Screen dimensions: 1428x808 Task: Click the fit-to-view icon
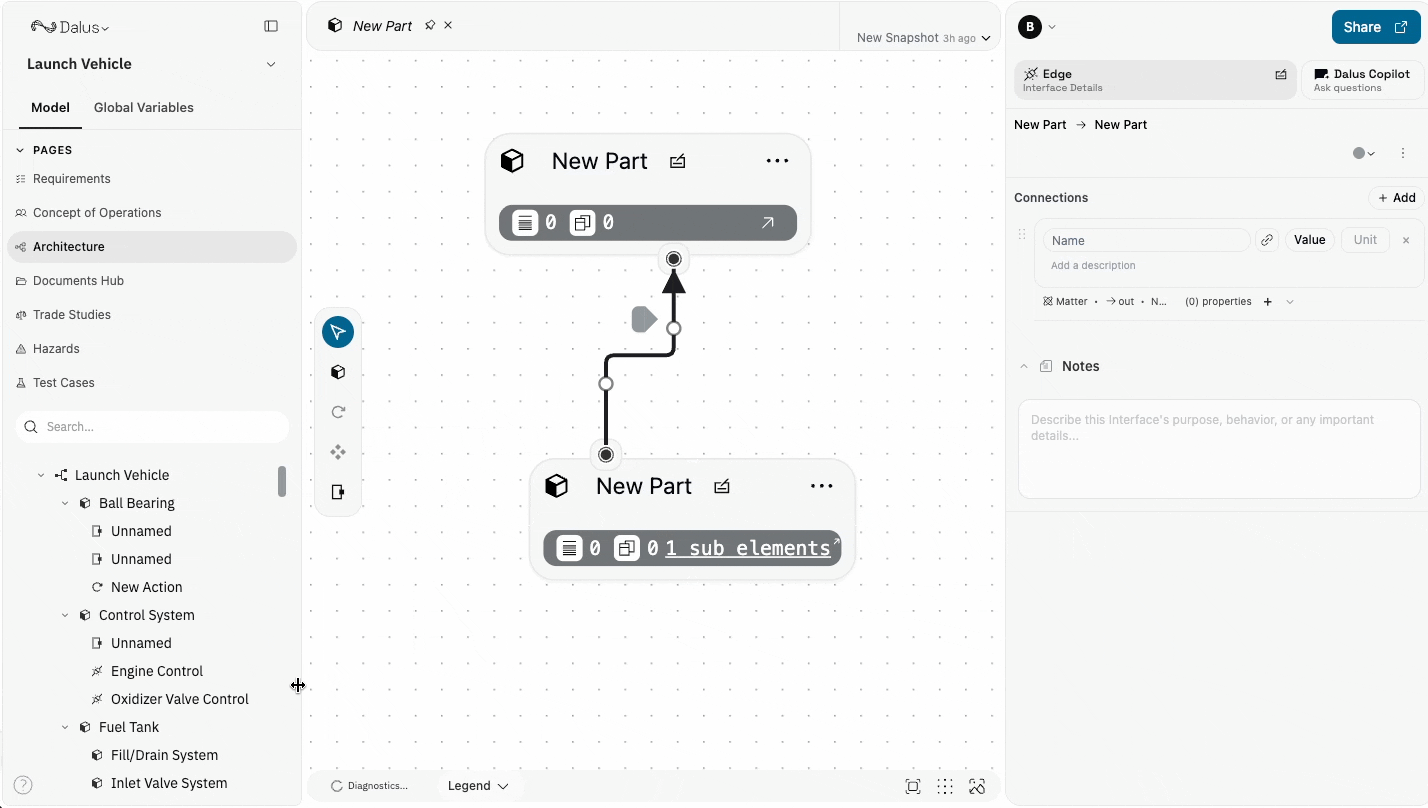[913, 786]
